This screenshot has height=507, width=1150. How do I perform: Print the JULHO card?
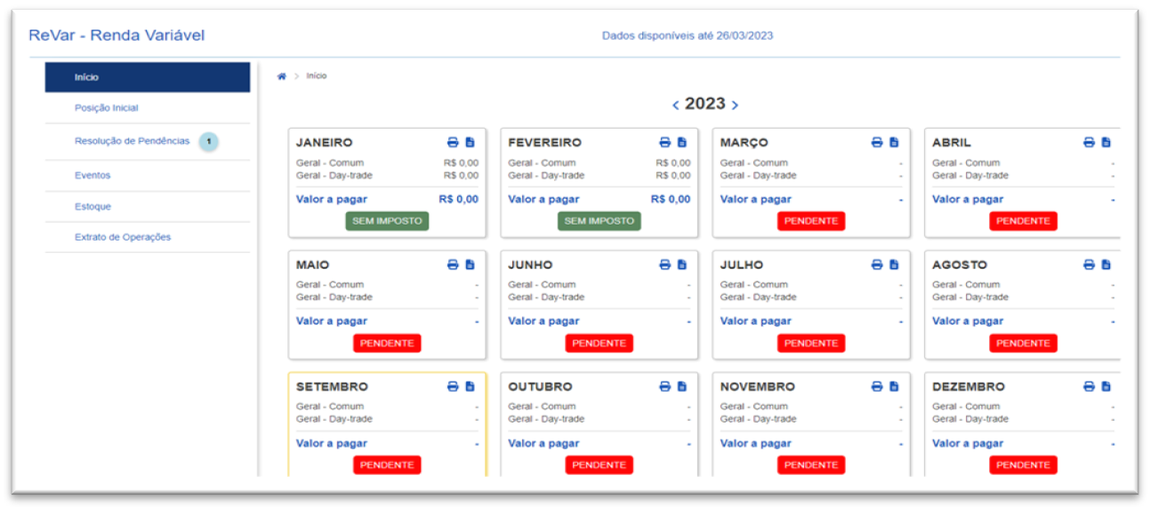(x=876, y=264)
